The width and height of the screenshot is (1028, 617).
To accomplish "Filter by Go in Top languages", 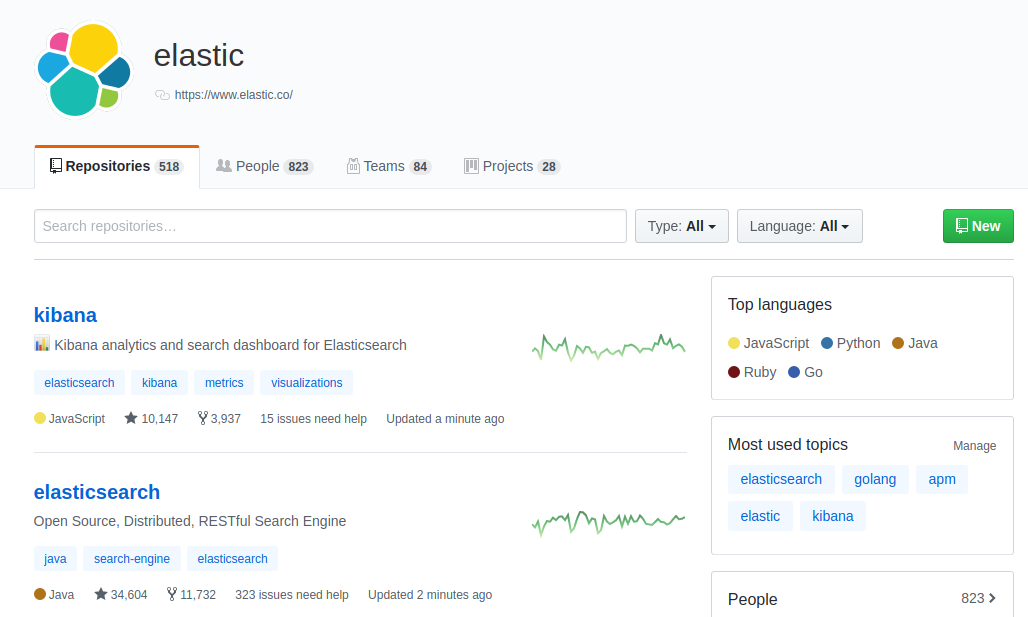I will coord(805,372).
